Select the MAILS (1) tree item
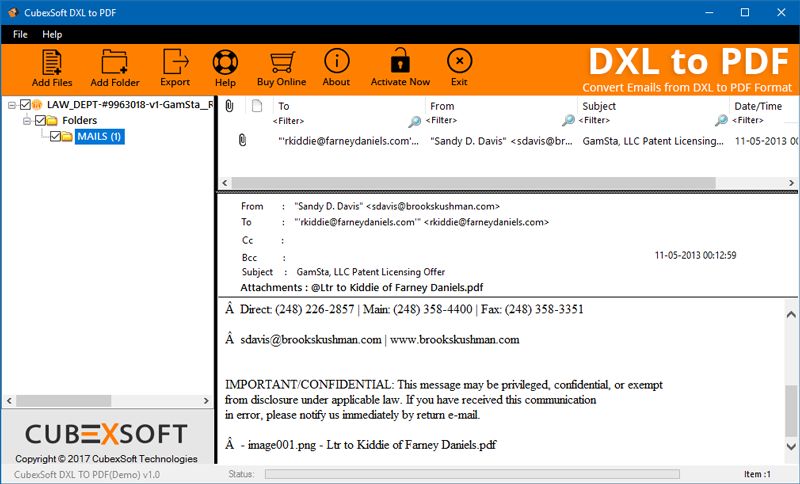800x484 pixels. pyautogui.click(x=99, y=136)
